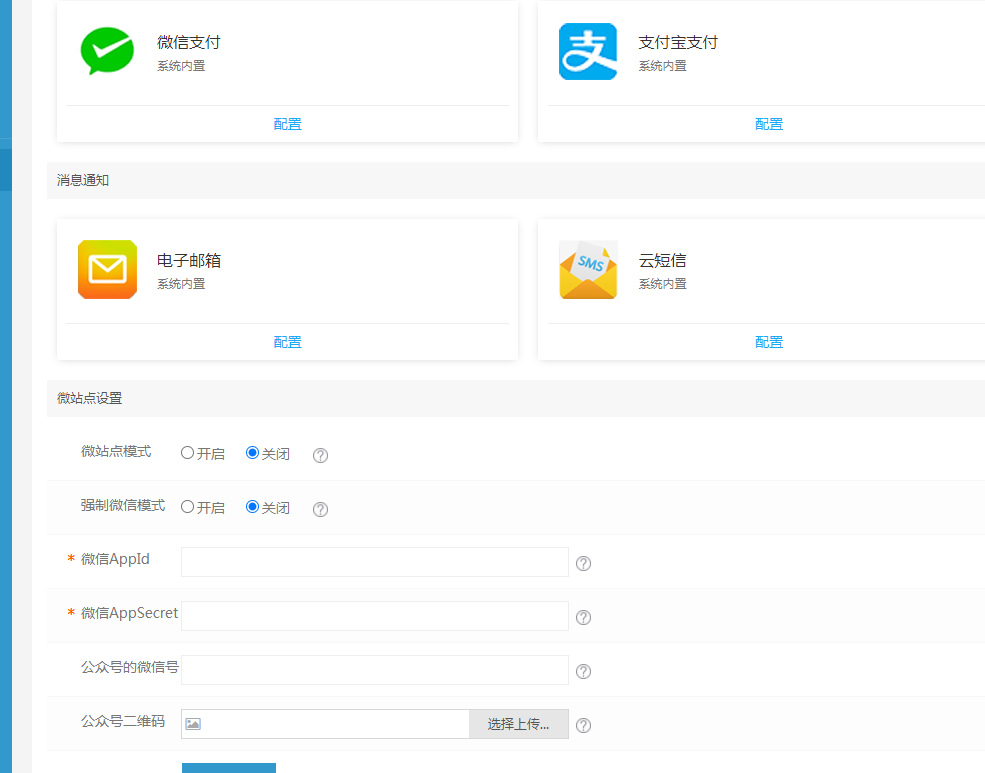Open 配置 under 云短信
Image resolution: width=985 pixels, height=773 pixels.
pos(768,341)
